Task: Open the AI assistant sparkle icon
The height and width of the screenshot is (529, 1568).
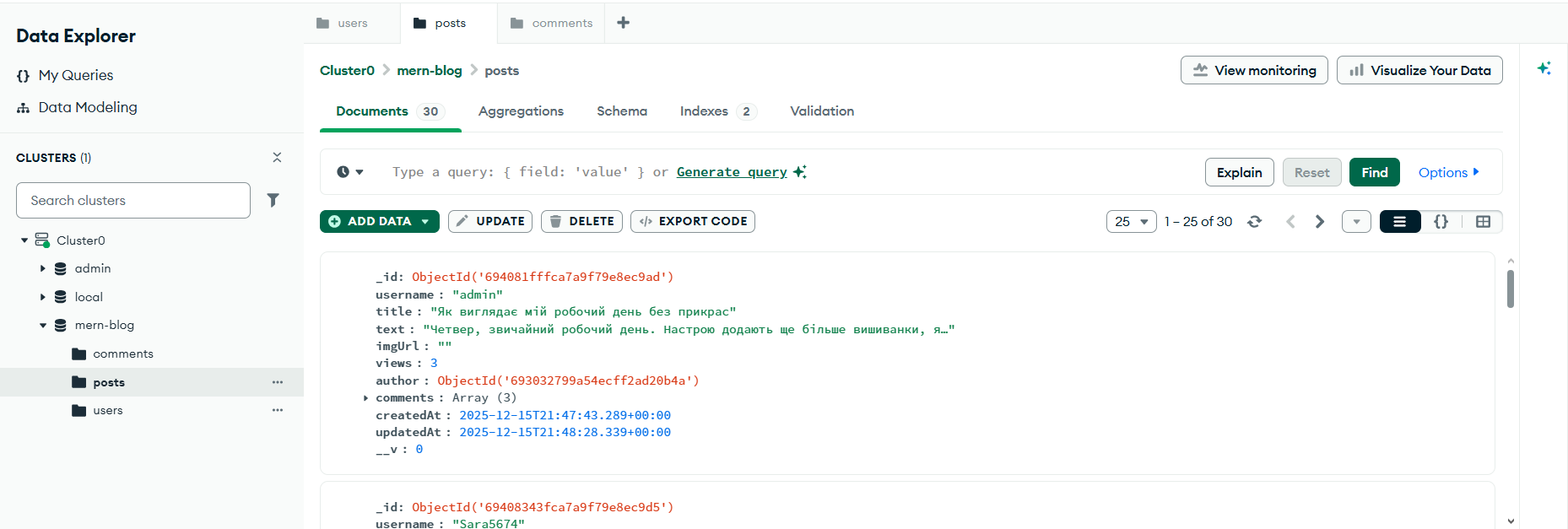Action: pyautogui.click(x=1544, y=68)
